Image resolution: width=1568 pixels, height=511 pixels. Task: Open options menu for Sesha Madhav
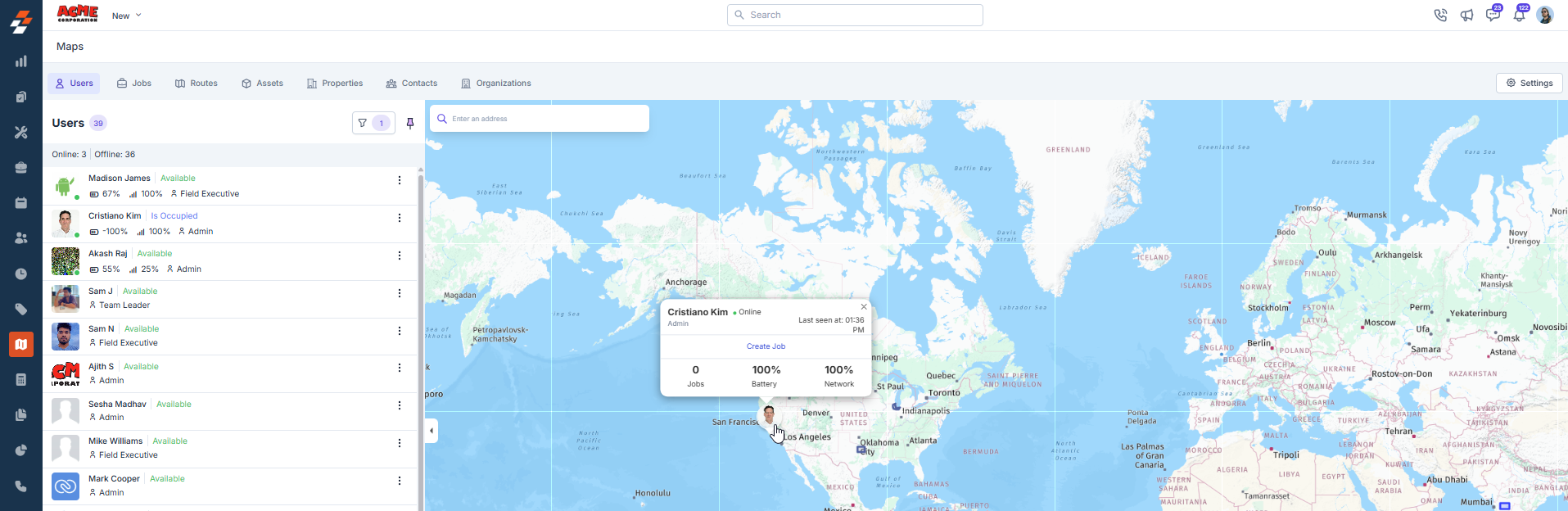(400, 405)
